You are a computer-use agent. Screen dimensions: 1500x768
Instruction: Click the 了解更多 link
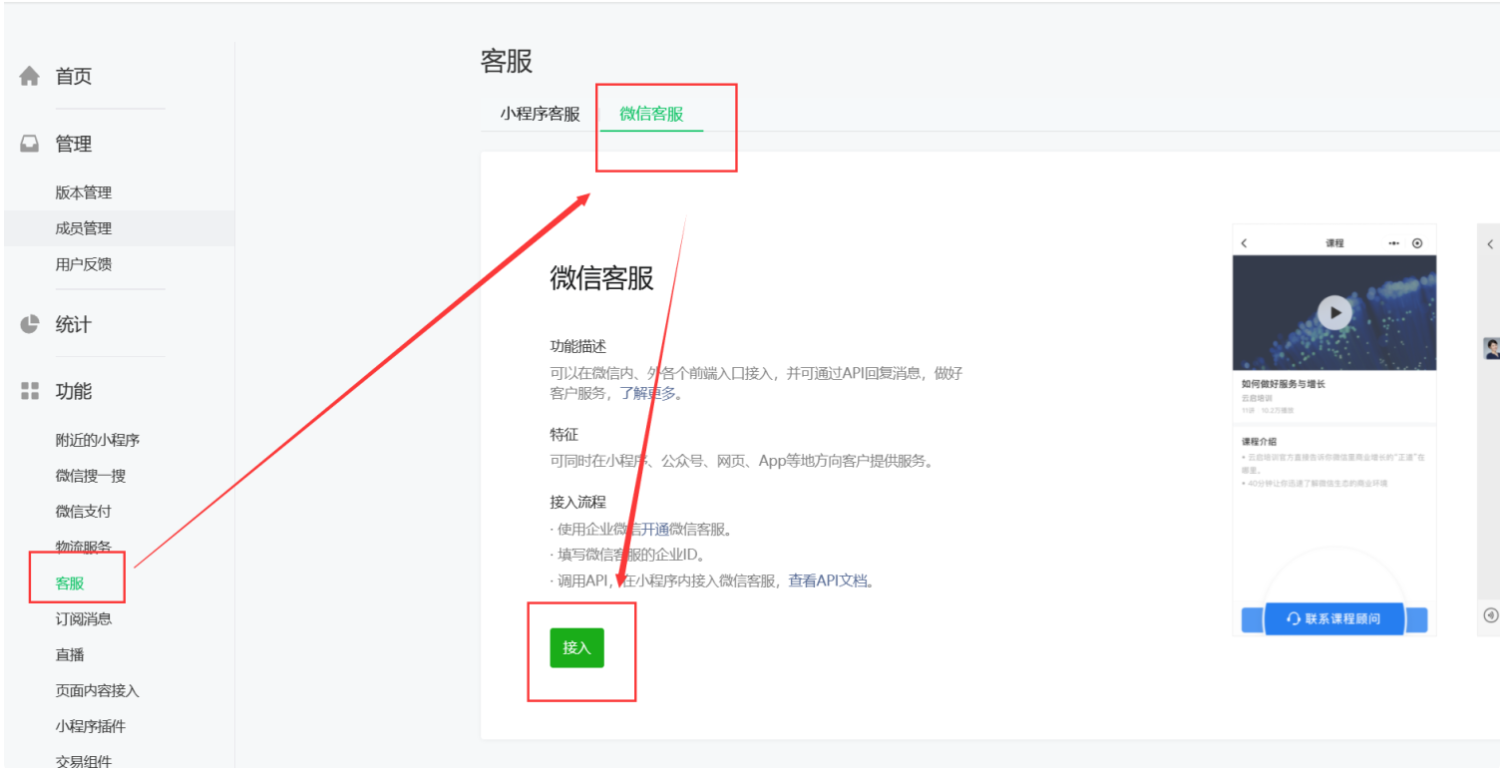pyautogui.click(x=648, y=393)
